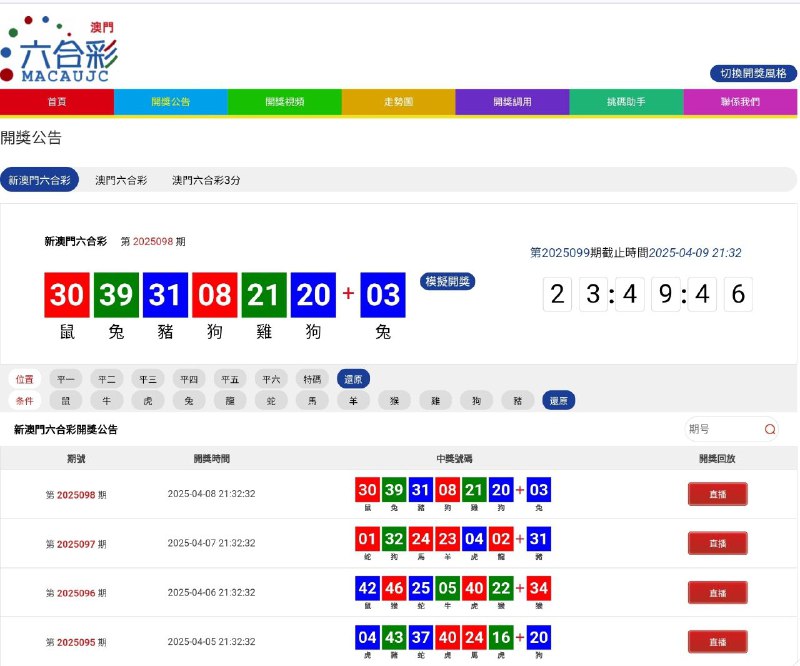Click the 切換開獎風格 button
This screenshot has height=666, width=800.
click(753, 73)
